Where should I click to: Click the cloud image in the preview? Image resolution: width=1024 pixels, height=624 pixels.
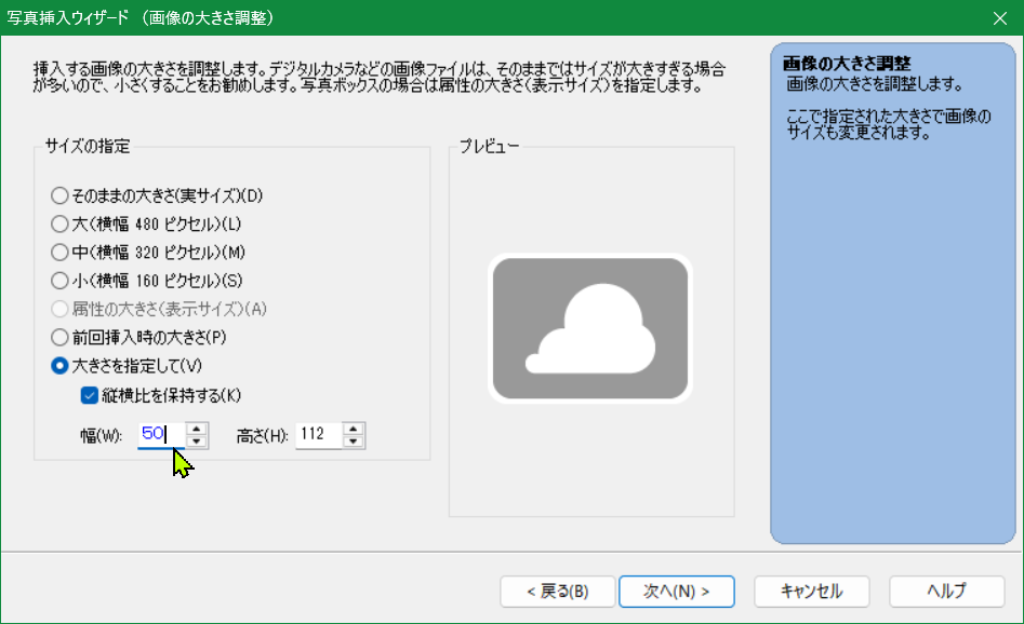point(590,328)
